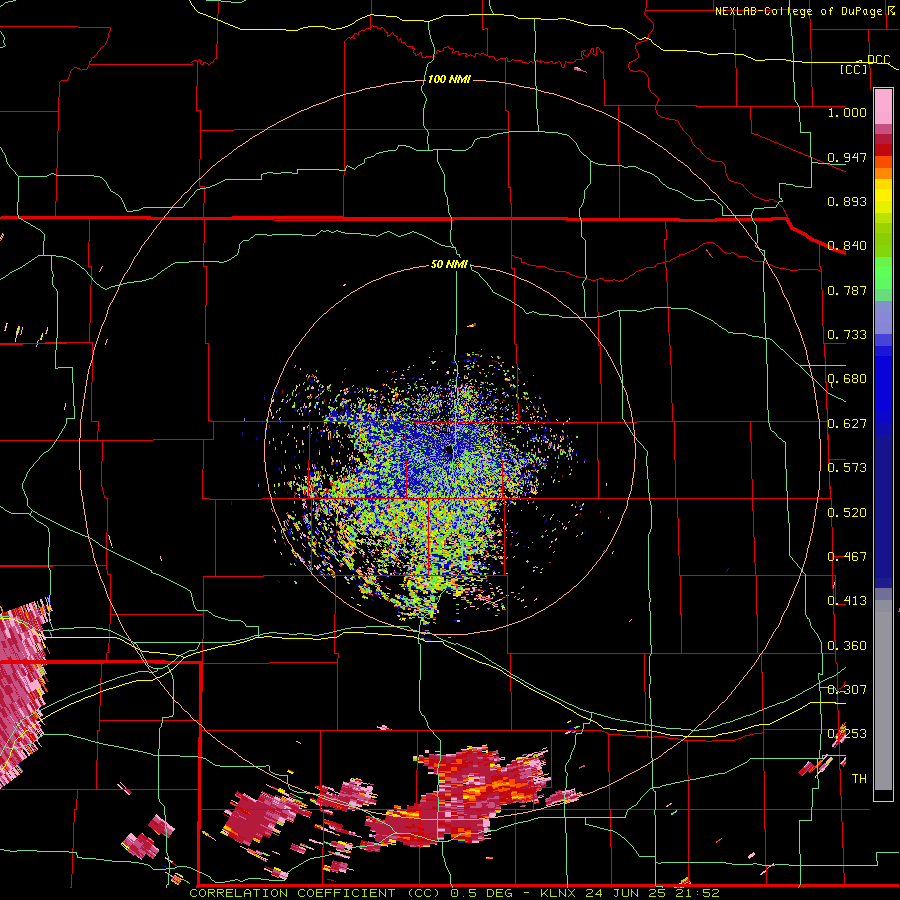This screenshot has height=900, width=900.
Task: Click the 50 NMI range ring label
Action: pyautogui.click(x=449, y=264)
